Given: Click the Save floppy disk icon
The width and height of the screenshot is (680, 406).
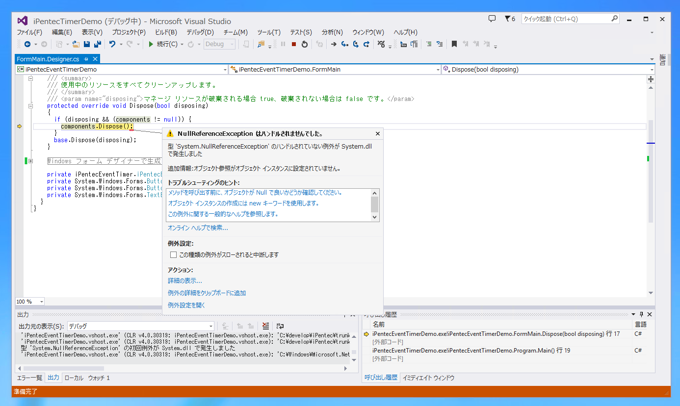Looking at the screenshot, I should coord(87,44).
